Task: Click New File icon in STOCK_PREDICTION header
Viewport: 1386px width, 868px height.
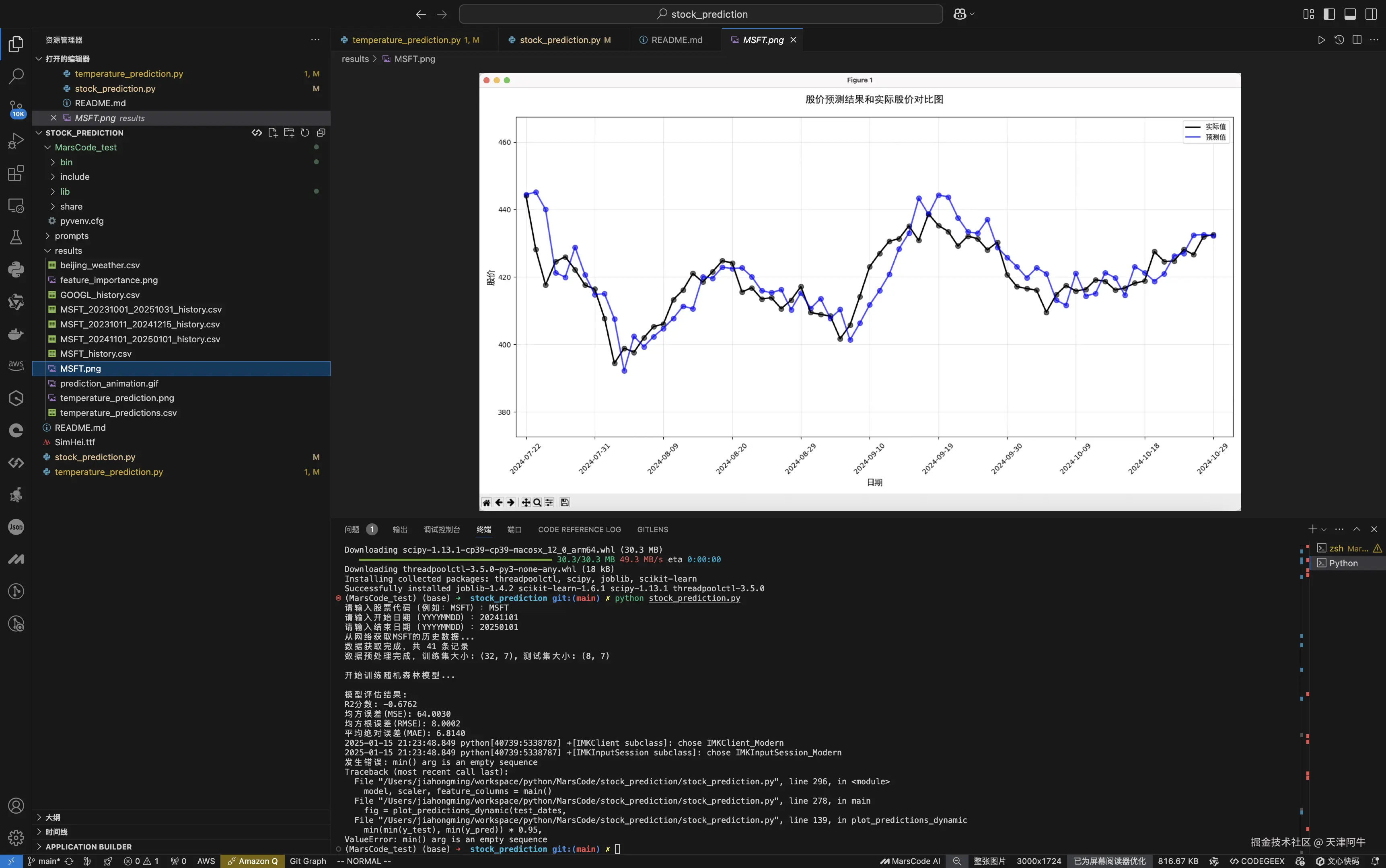Action: [273, 133]
